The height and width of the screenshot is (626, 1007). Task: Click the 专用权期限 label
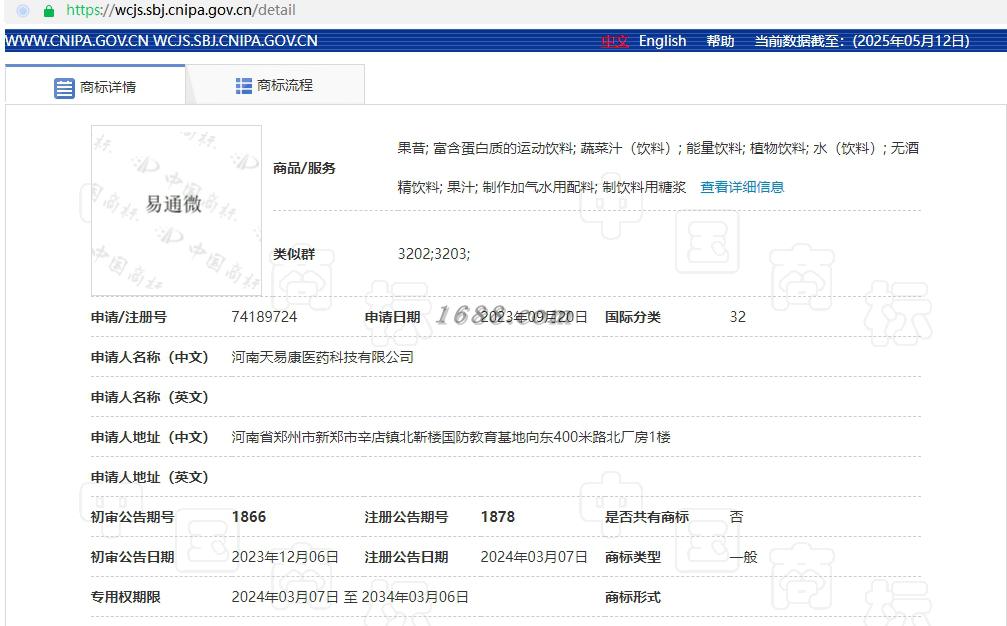click(125, 596)
